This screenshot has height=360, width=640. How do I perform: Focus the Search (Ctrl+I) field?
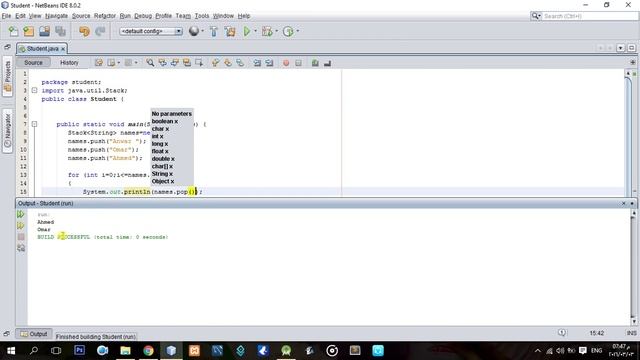pyautogui.click(x=590, y=16)
